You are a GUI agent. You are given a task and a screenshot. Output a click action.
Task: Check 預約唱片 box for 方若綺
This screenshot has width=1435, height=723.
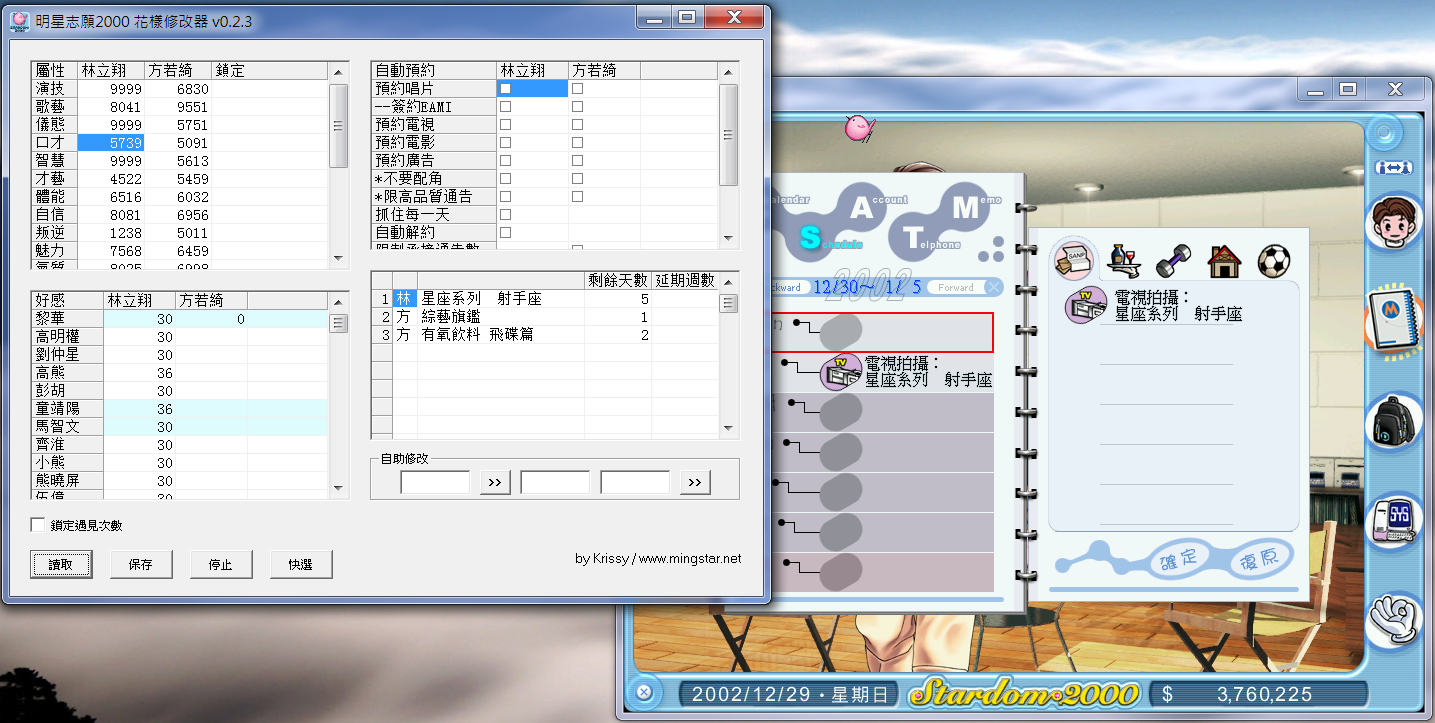point(578,89)
